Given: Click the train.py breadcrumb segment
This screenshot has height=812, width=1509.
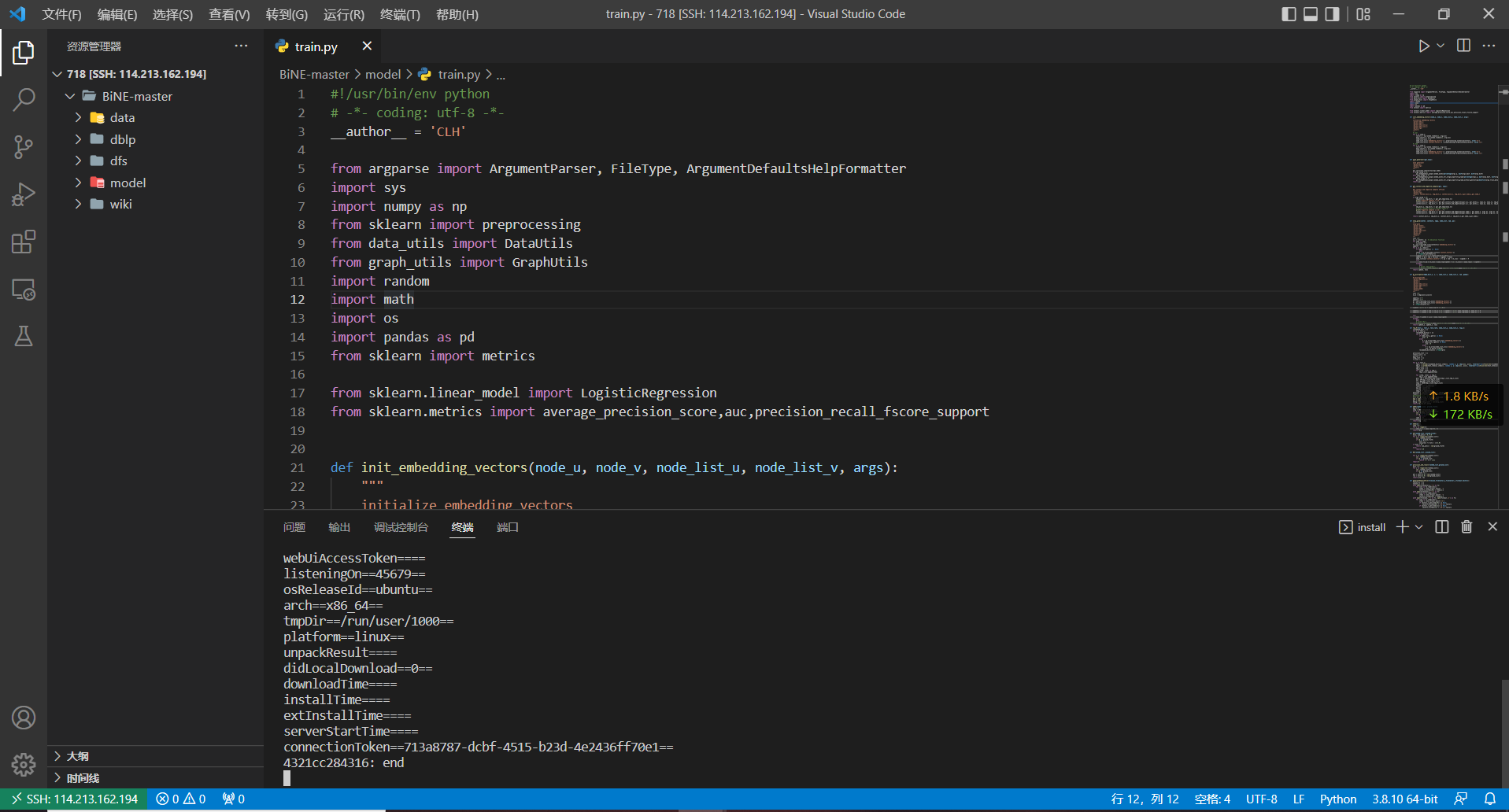Looking at the screenshot, I should 459,74.
